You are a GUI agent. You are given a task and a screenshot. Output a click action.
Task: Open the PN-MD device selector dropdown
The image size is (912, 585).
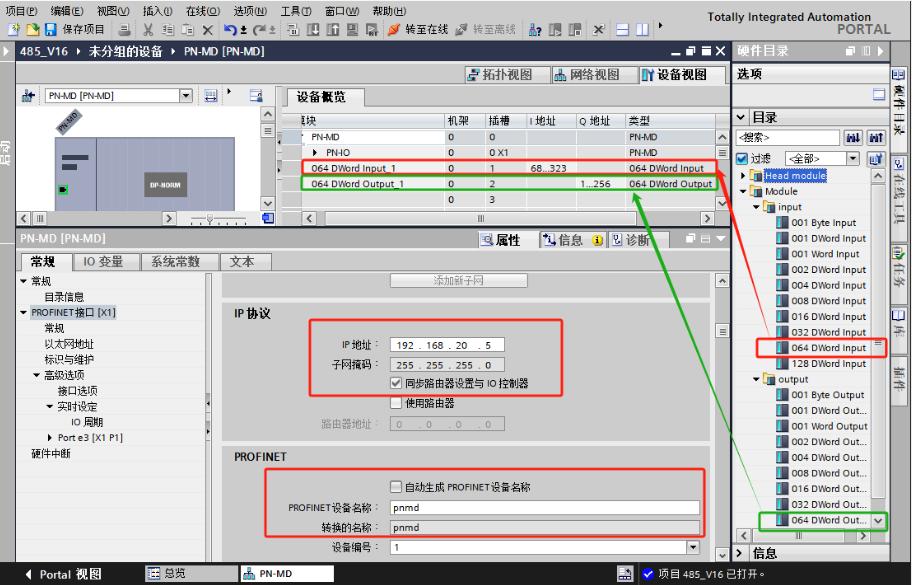tap(185, 96)
